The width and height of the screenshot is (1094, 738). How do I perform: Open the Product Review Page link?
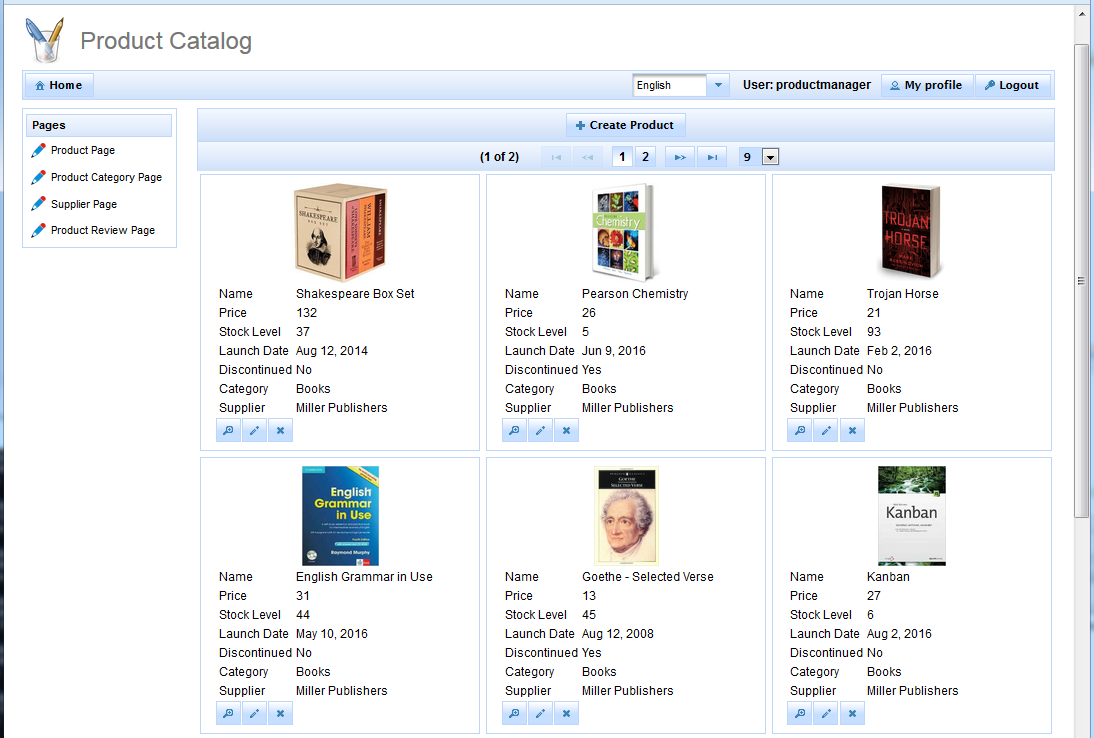click(102, 230)
